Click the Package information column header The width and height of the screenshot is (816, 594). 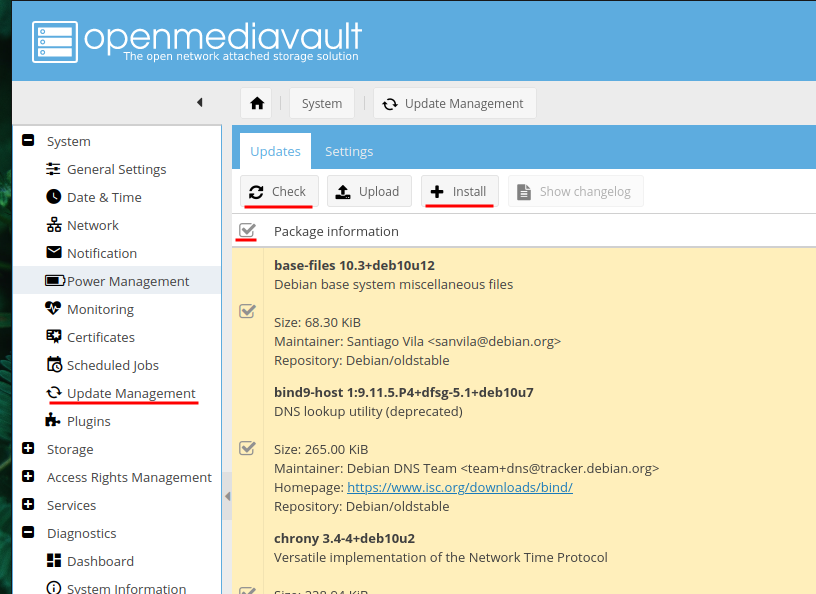pyautogui.click(x=336, y=231)
